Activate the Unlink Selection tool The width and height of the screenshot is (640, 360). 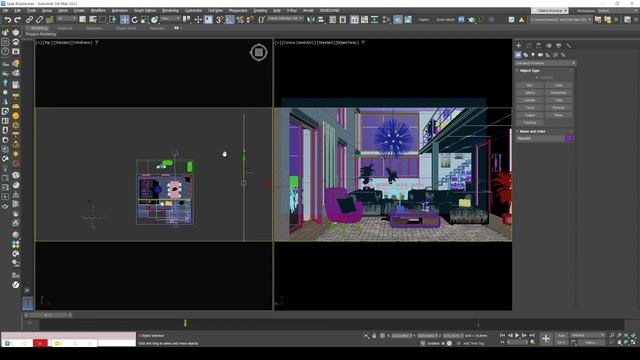pos(39,19)
